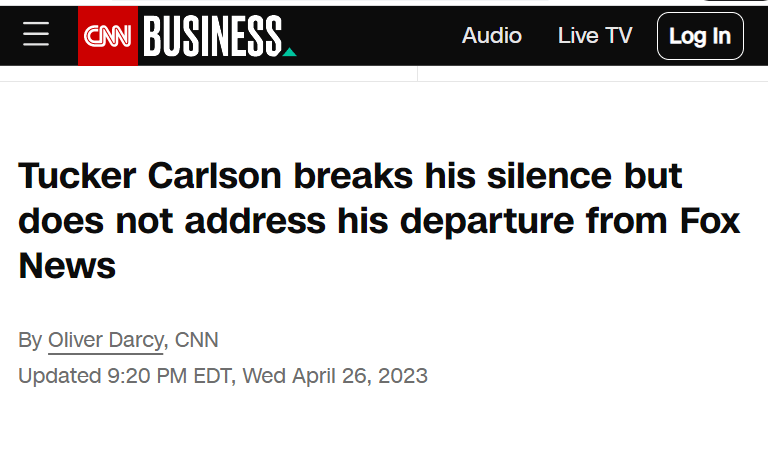Click the red CNN logo
The width and height of the screenshot is (768, 459).
click(x=108, y=37)
